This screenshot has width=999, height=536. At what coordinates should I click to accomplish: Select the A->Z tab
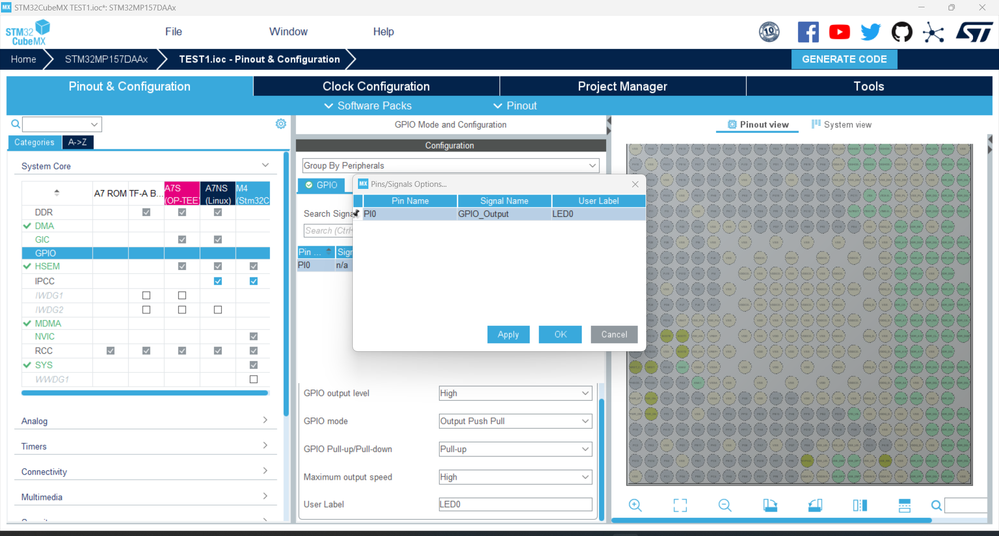point(78,142)
